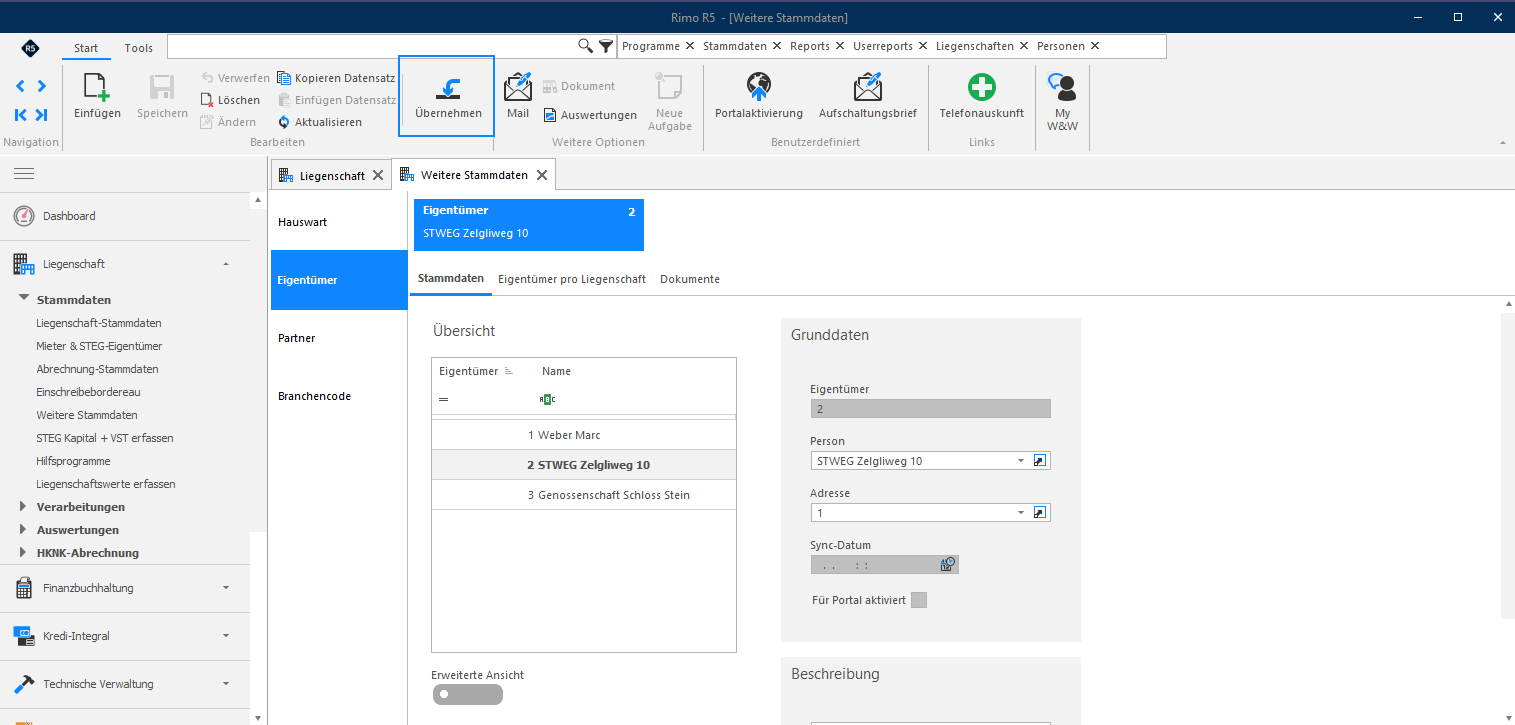1515x725 pixels.
Task: Open Person lookup button beside STWEG Zelgliweg 10
Action: click(1040, 461)
